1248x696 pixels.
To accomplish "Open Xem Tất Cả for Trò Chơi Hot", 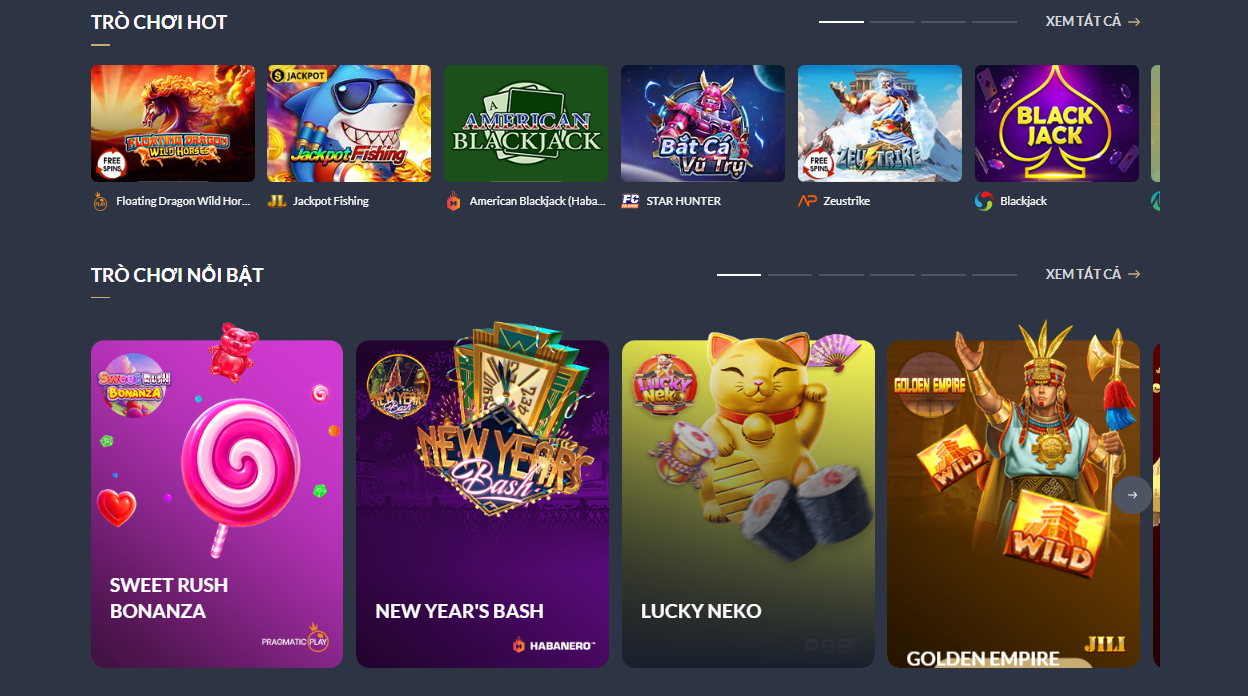I will click(x=1093, y=21).
